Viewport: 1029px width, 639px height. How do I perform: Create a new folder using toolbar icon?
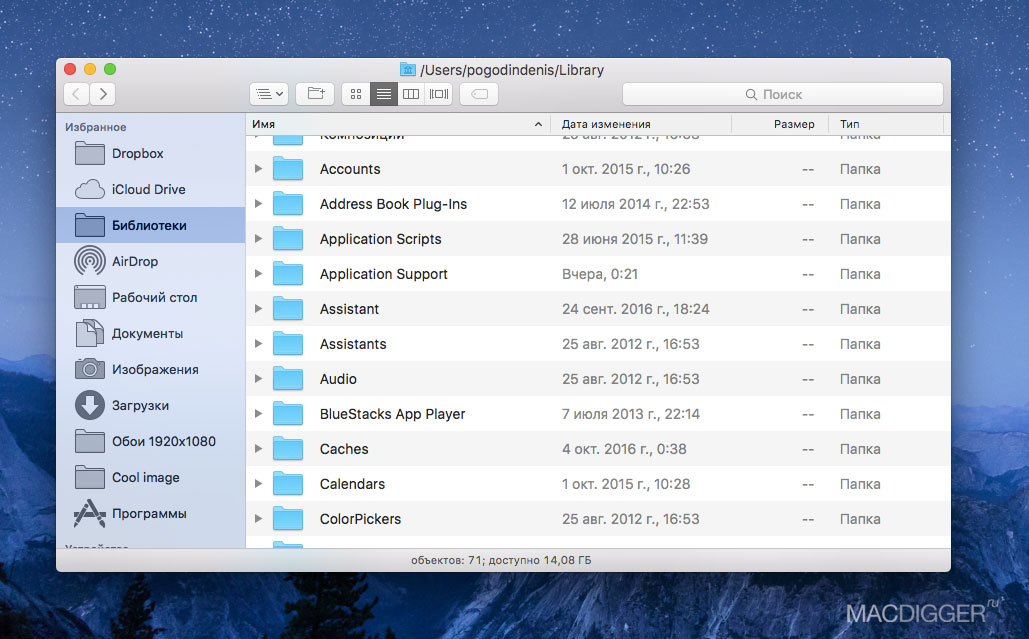(314, 93)
